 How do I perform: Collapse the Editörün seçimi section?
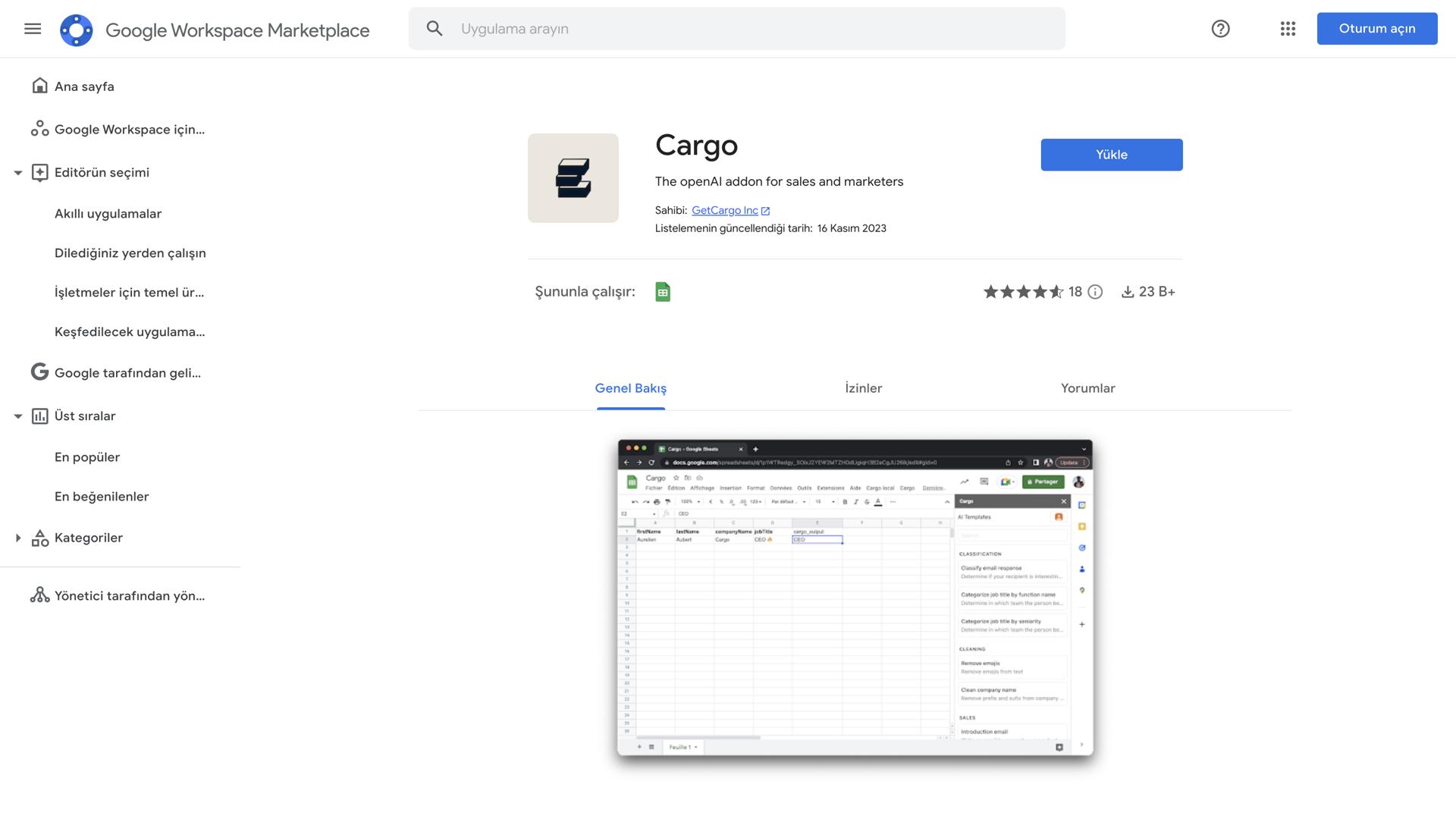[18, 172]
